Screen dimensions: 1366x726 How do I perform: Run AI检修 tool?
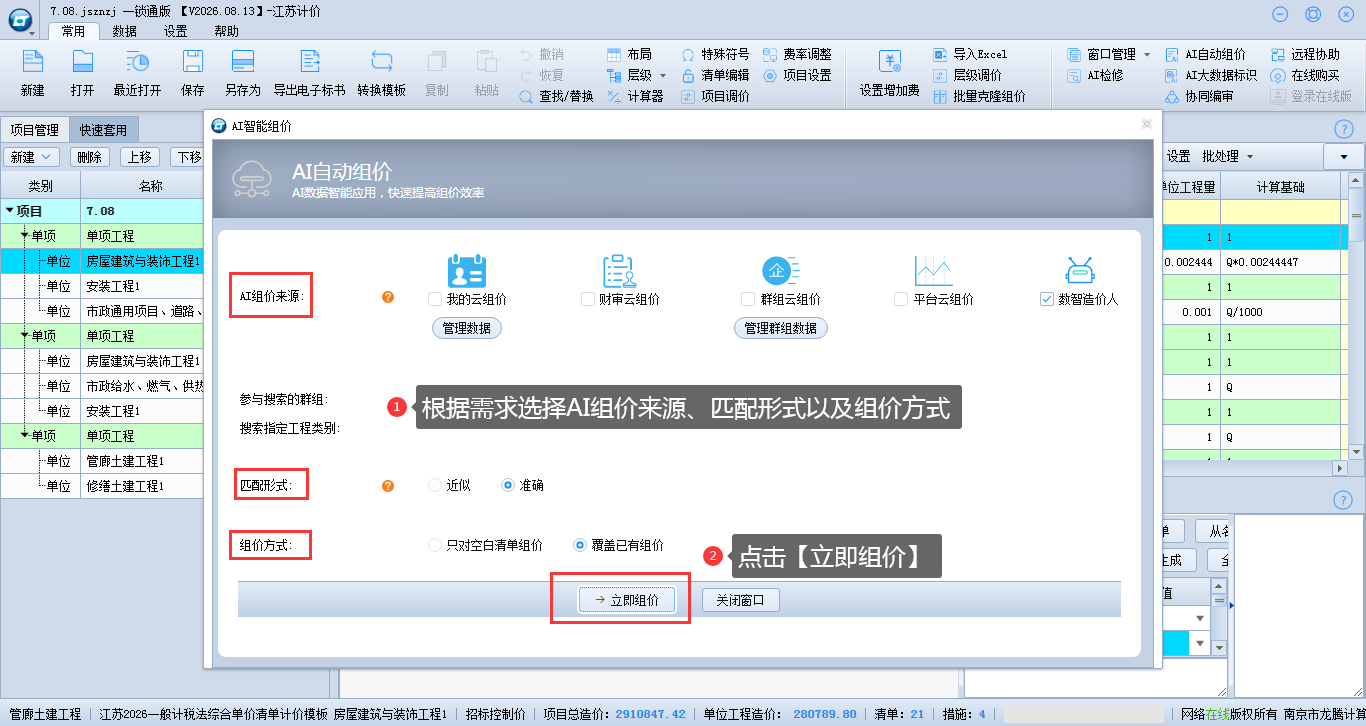point(1095,75)
